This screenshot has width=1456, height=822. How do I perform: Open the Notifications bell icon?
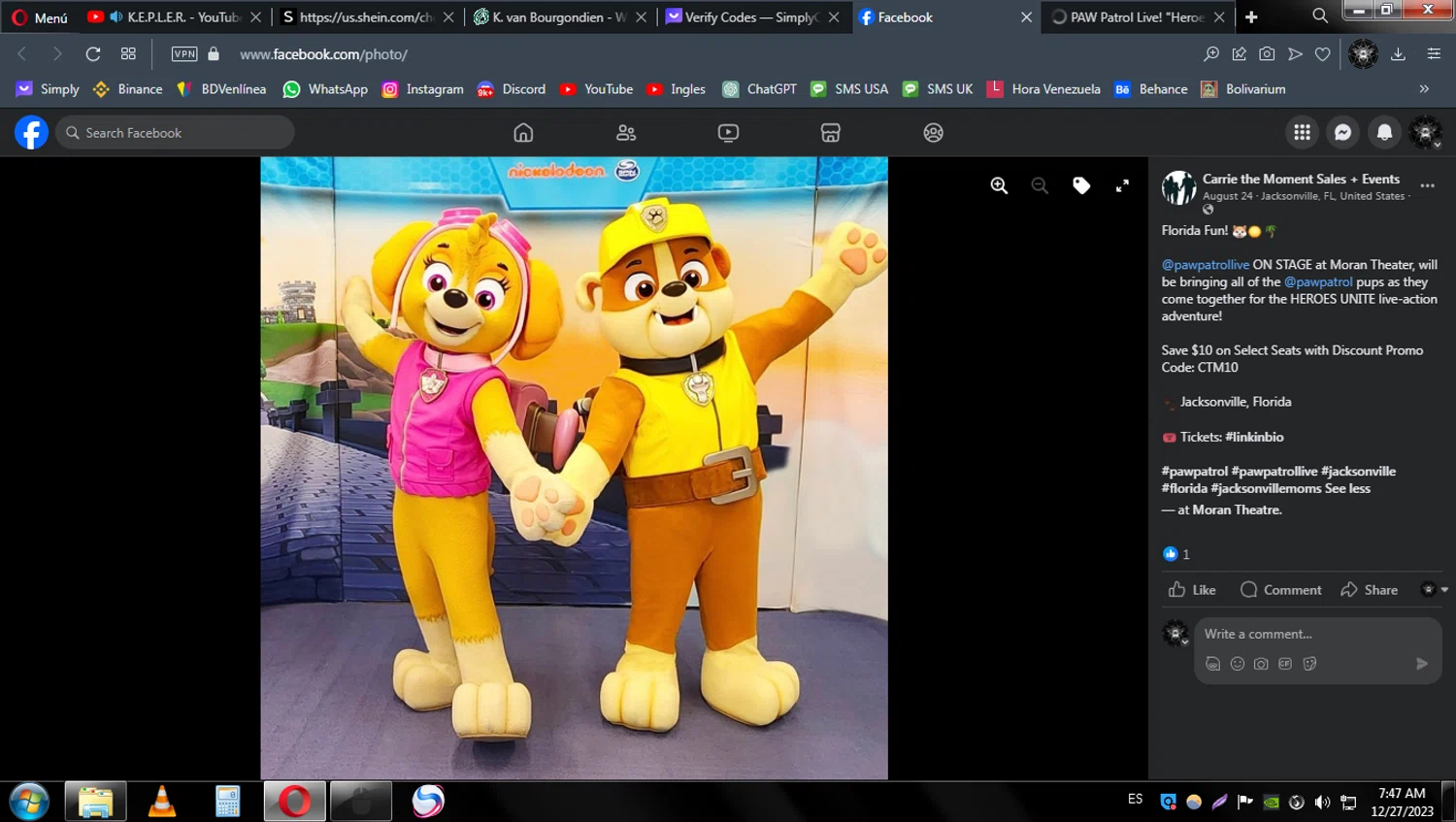pos(1385,133)
